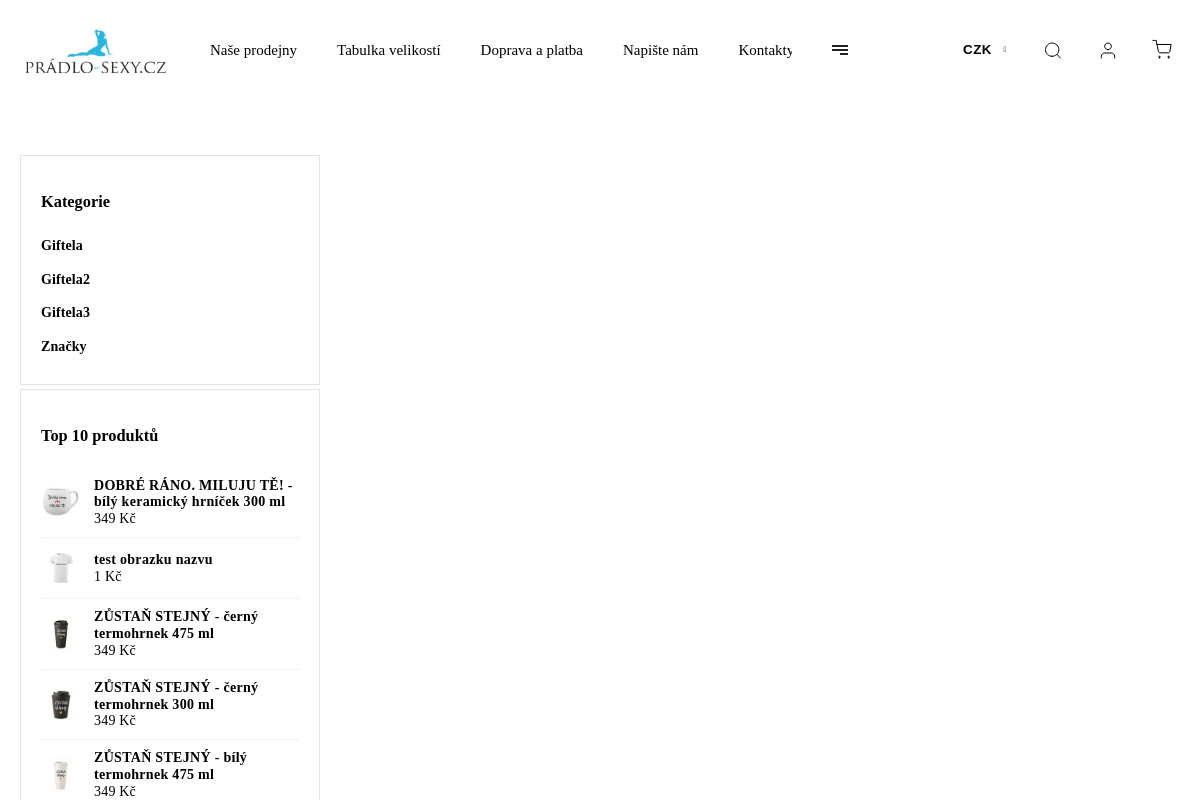This screenshot has height=800, width=1200.
Task: Open the search magnifier icon
Action: [x=1052, y=50]
